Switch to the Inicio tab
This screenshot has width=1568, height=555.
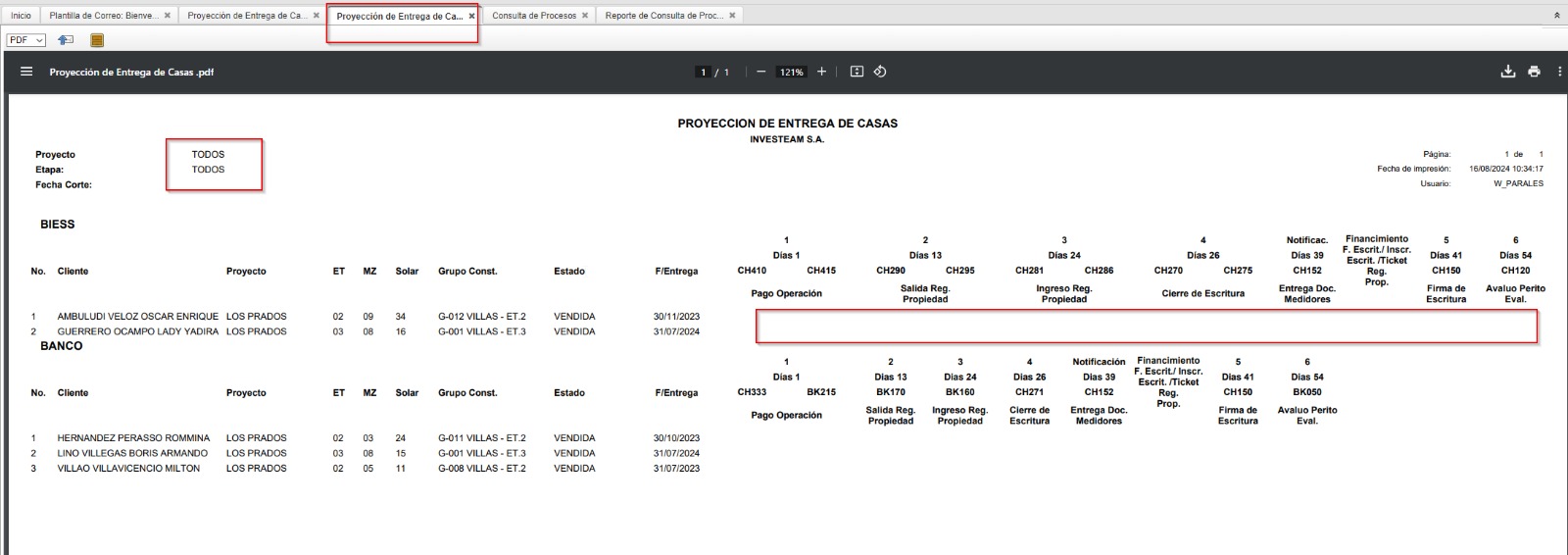coord(21,16)
